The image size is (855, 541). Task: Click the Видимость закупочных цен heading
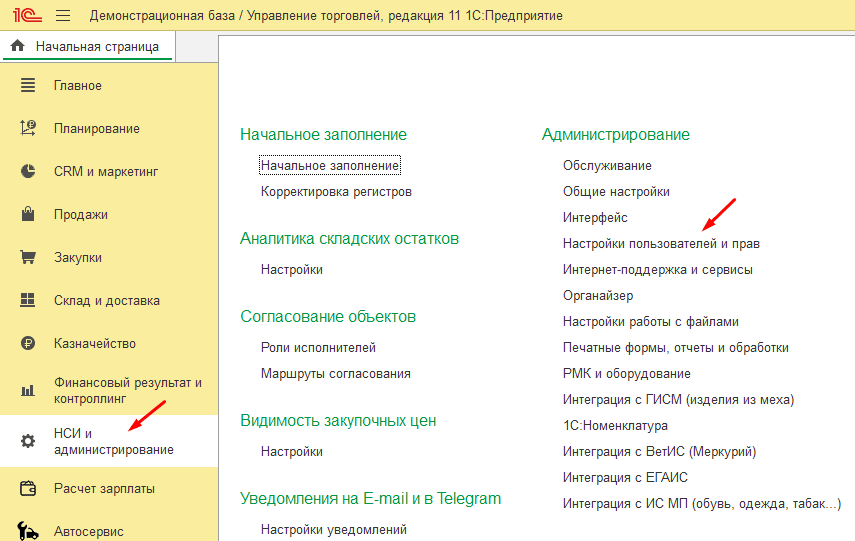[338, 420]
